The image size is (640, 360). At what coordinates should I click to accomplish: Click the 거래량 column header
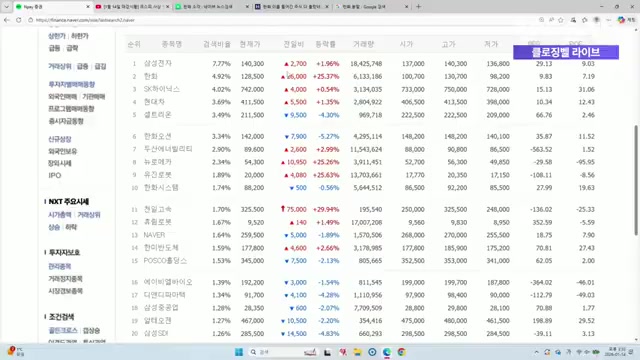pyautogui.click(x=363, y=44)
